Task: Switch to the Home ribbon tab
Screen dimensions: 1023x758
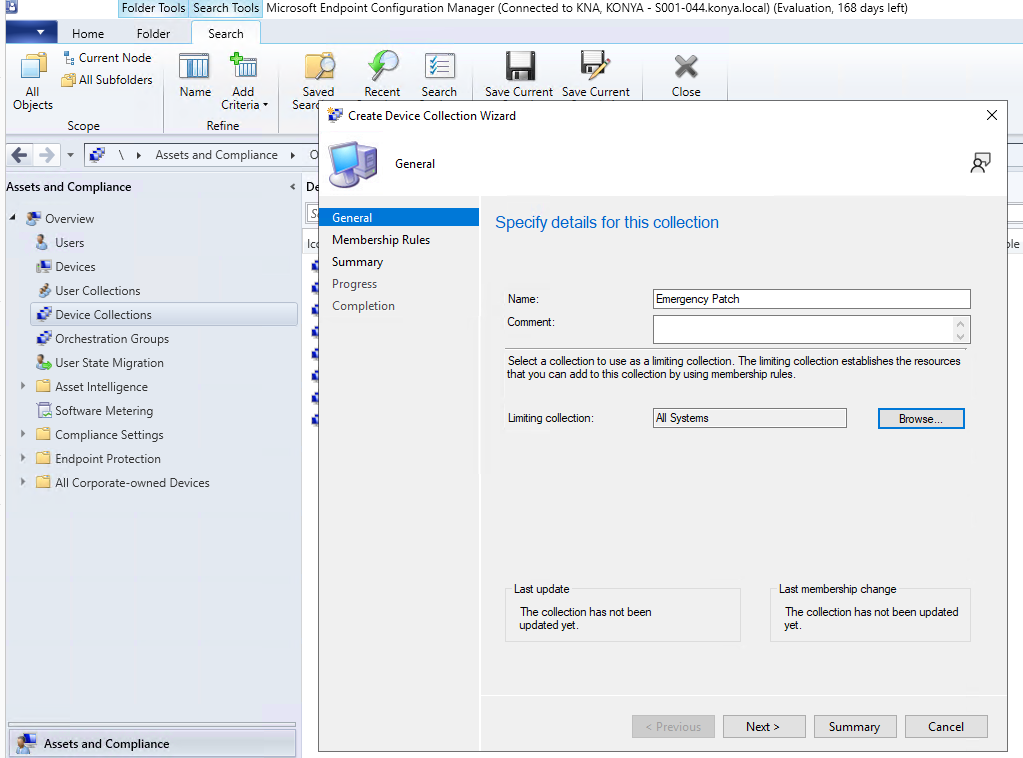Action: (x=88, y=34)
